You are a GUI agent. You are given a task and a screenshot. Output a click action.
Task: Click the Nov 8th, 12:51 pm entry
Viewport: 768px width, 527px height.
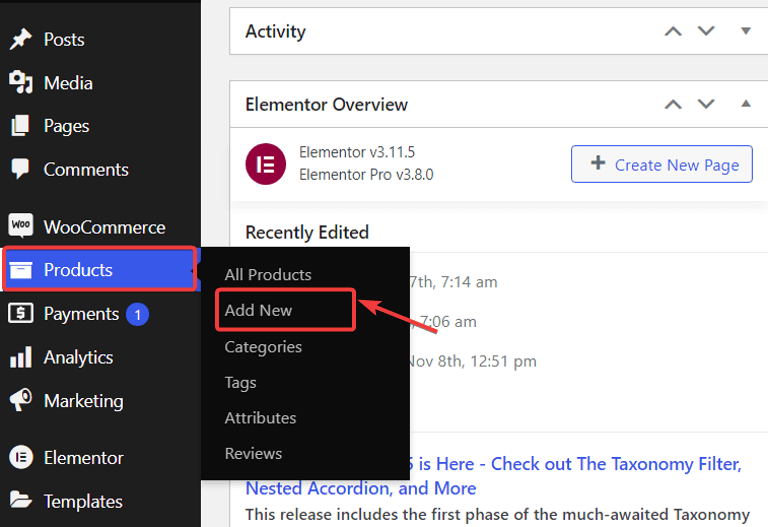[x=473, y=361]
